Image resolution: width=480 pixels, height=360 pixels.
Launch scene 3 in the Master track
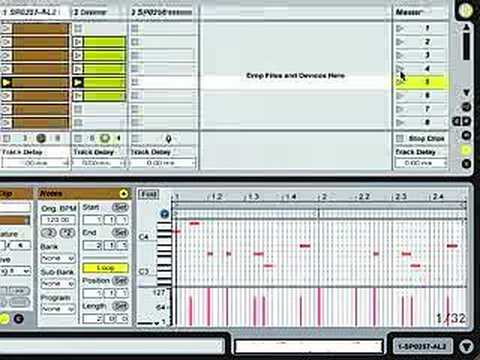[x=400, y=55]
